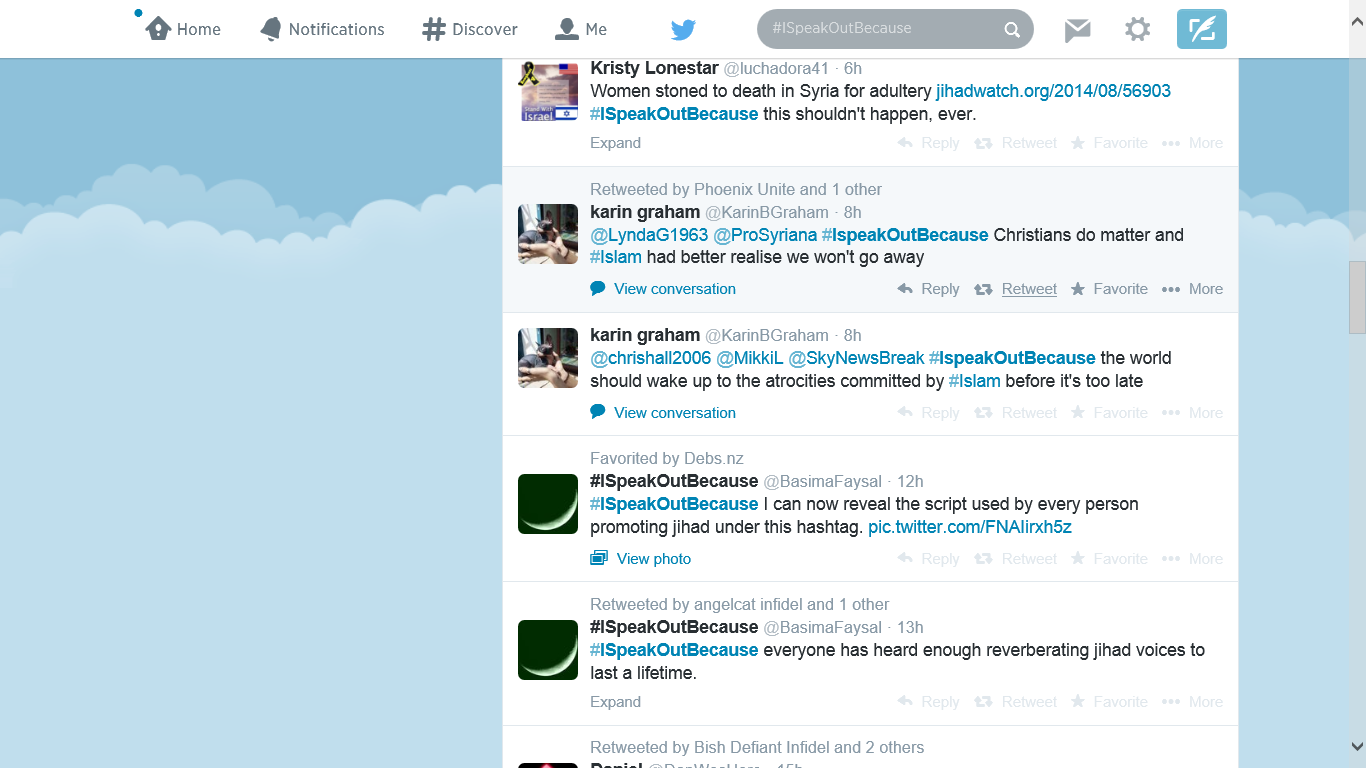
Task: Open jihadwatch.org link in Kristy's tweet
Action: [1053, 91]
